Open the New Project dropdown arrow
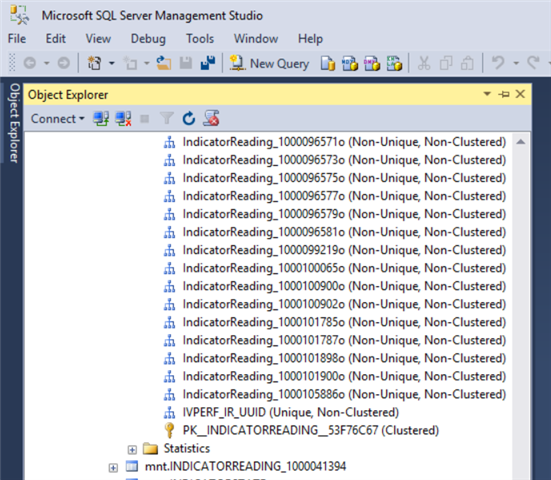 click(x=112, y=63)
